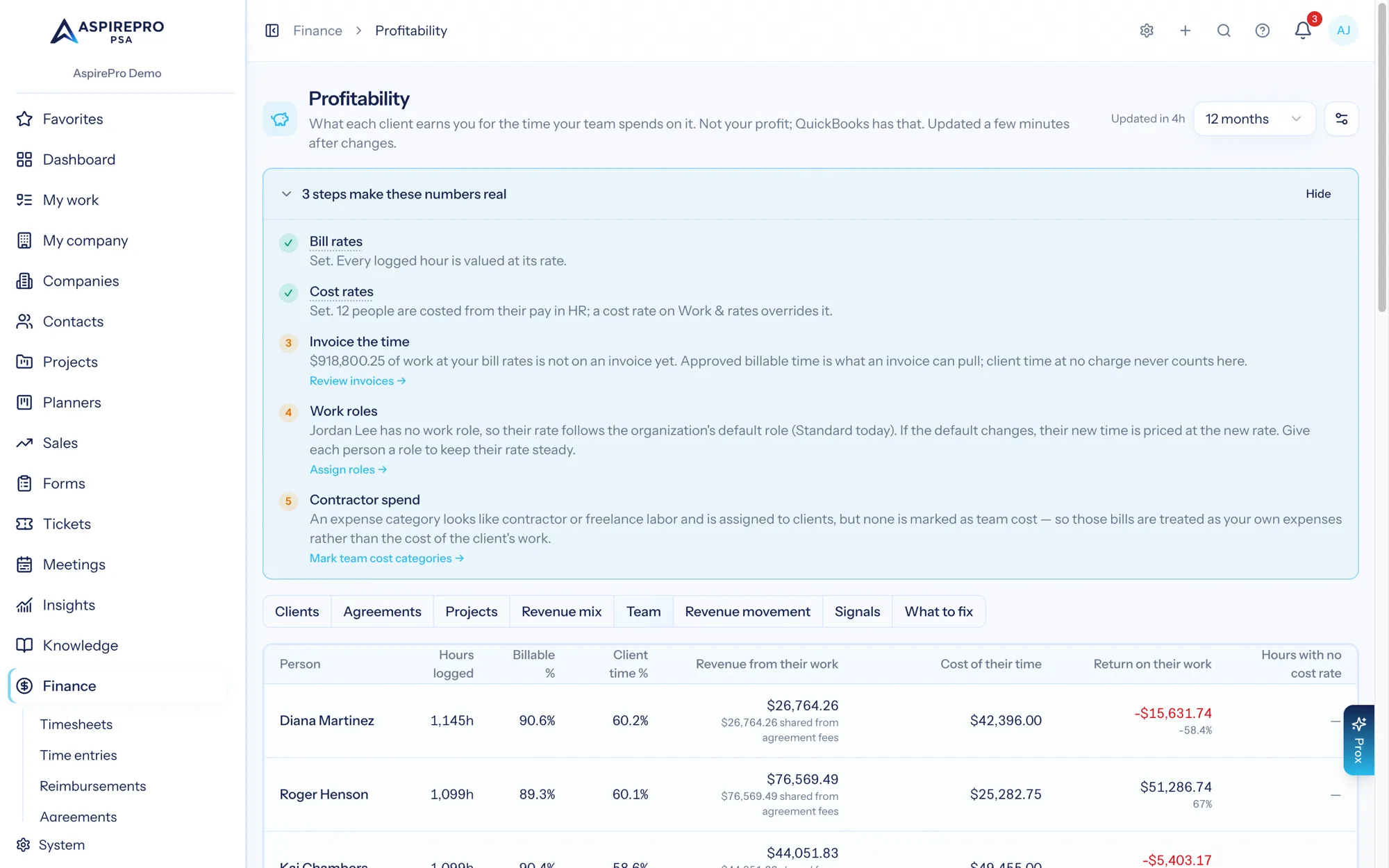Open the AJ user avatar menu

pos(1343,31)
